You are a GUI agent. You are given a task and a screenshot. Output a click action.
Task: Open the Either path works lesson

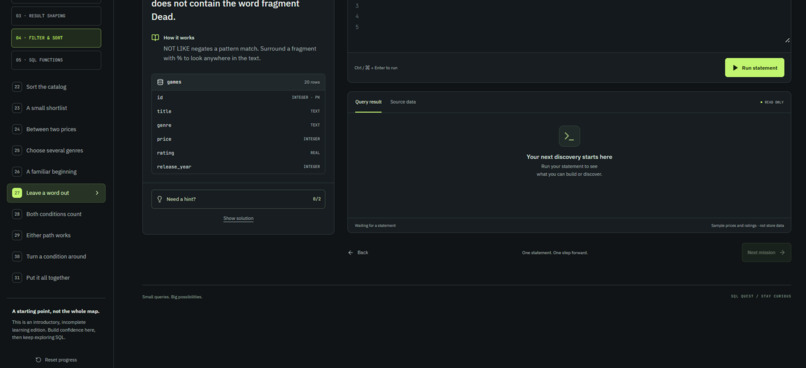pyautogui.click(x=56, y=235)
